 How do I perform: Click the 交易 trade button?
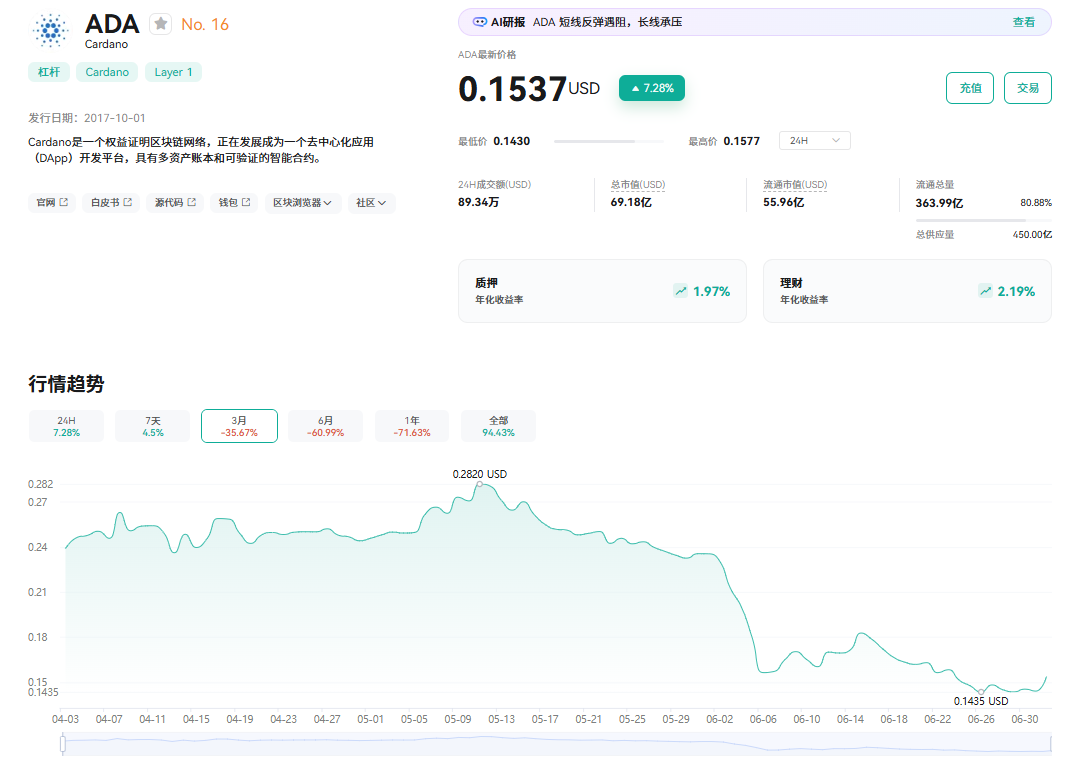coord(1028,88)
